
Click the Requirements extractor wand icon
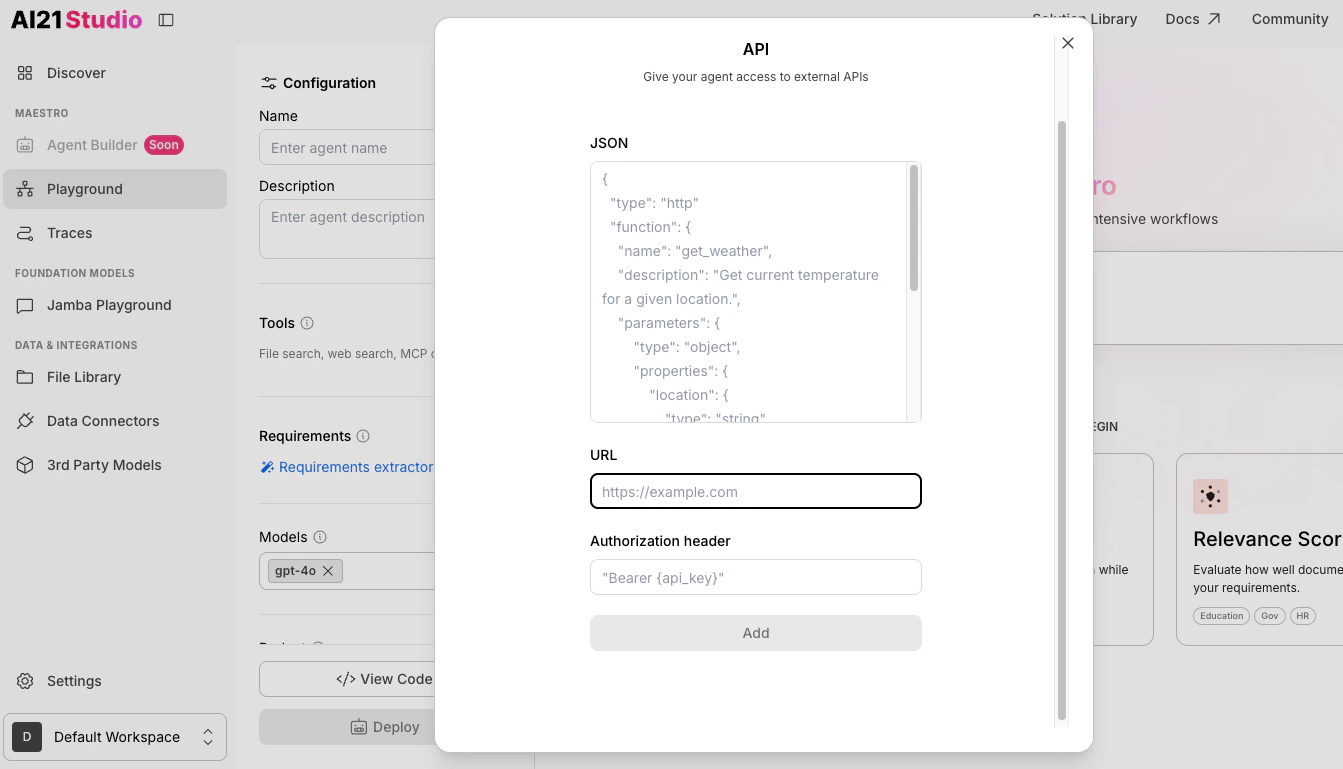267,467
